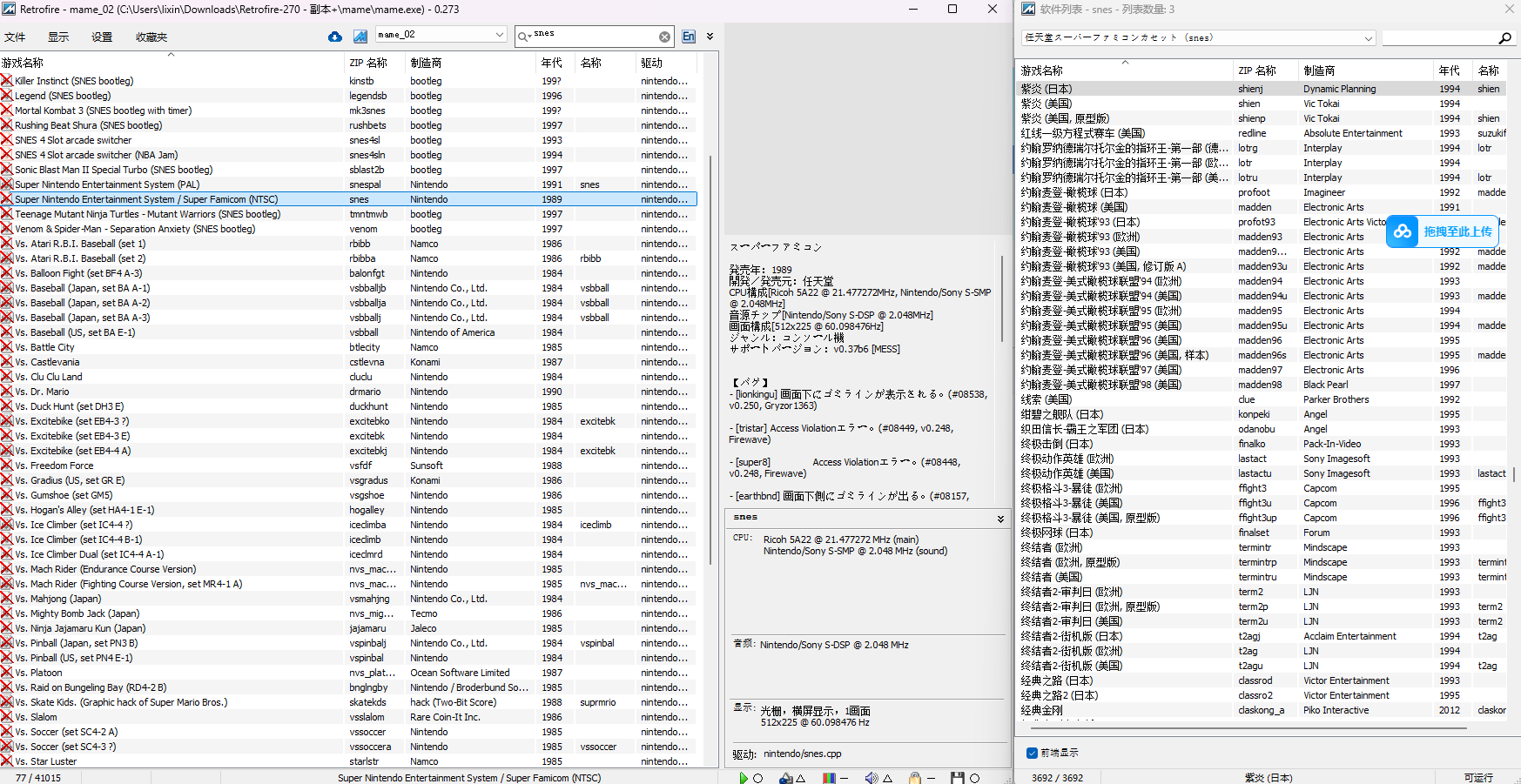This screenshot has width=1521, height=784.
Task: Open the search magnifier options in Retrofire
Action: (523, 37)
